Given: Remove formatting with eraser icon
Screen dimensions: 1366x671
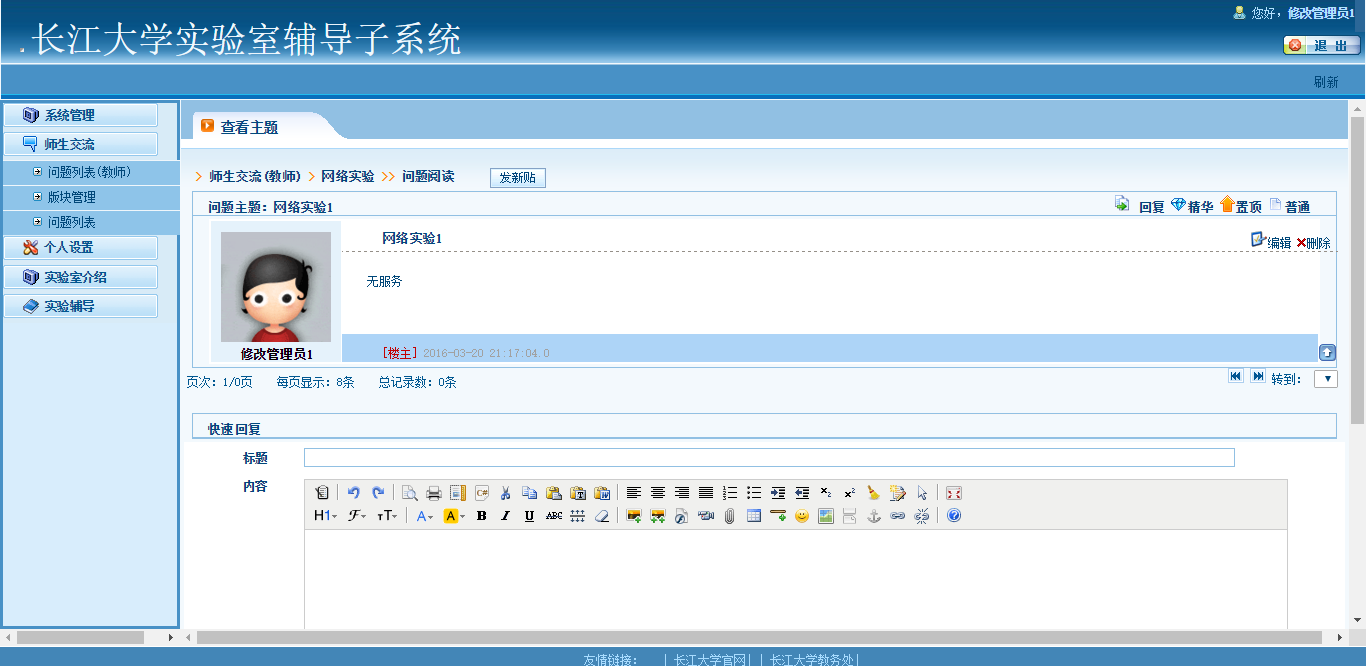Looking at the screenshot, I should click(x=602, y=516).
